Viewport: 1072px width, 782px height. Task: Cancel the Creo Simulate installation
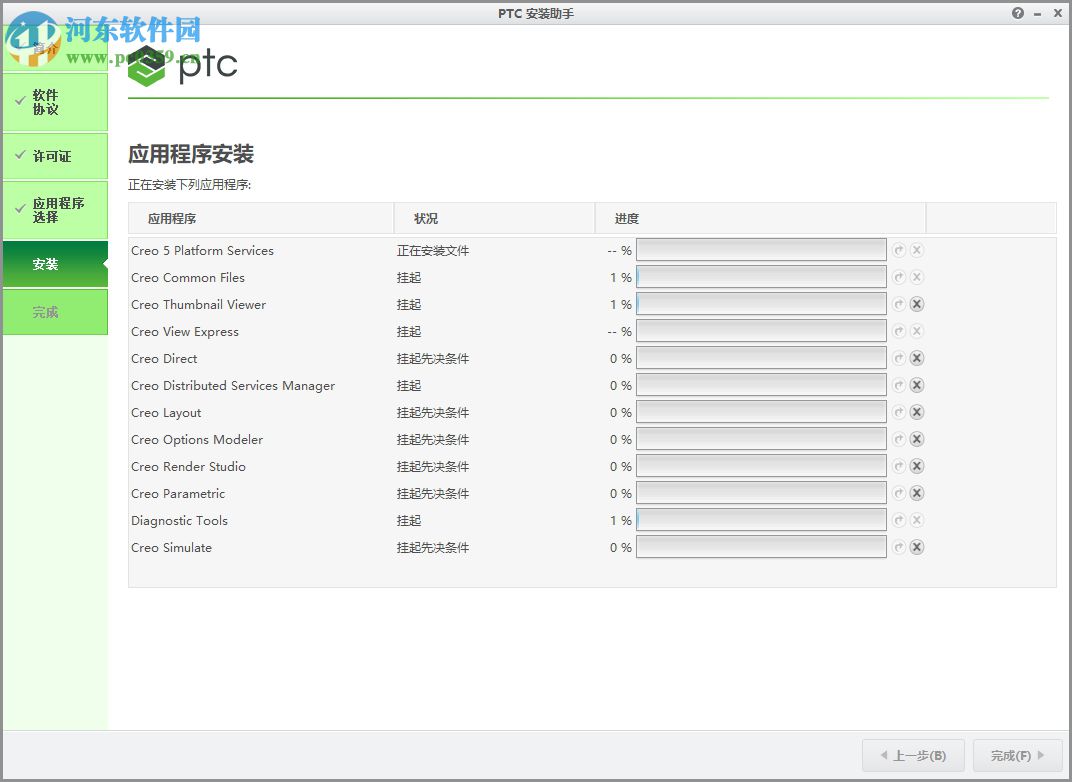tap(917, 547)
